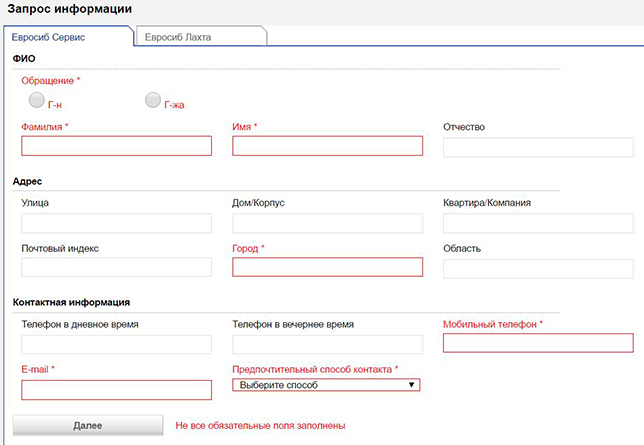Image resolution: width=644 pixels, height=445 pixels.
Task: Select the Г-жа radio button
Action: pyautogui.click(x=153, y=100)
